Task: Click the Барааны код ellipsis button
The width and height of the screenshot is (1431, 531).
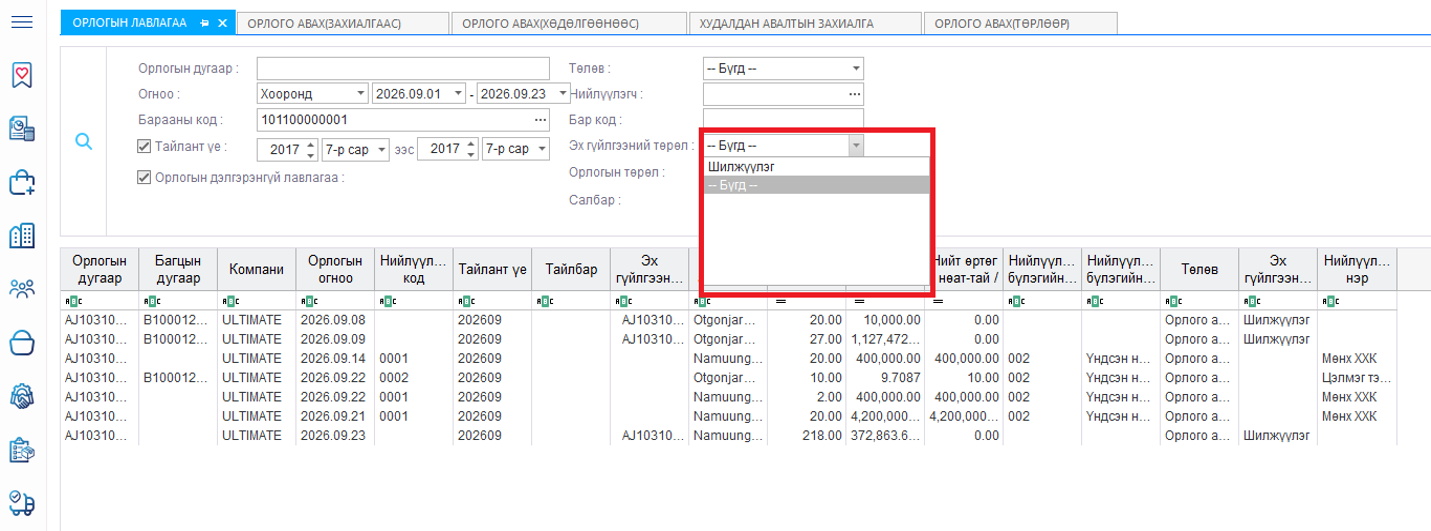Action: click(541, 120)
